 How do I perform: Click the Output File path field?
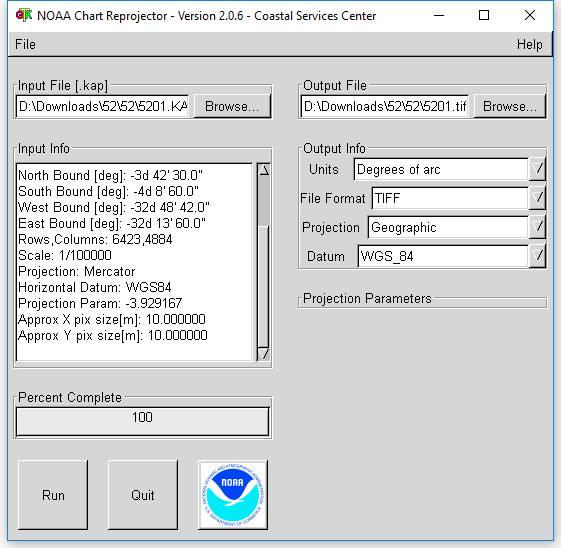pyautogui.click(x=385, y=106)
